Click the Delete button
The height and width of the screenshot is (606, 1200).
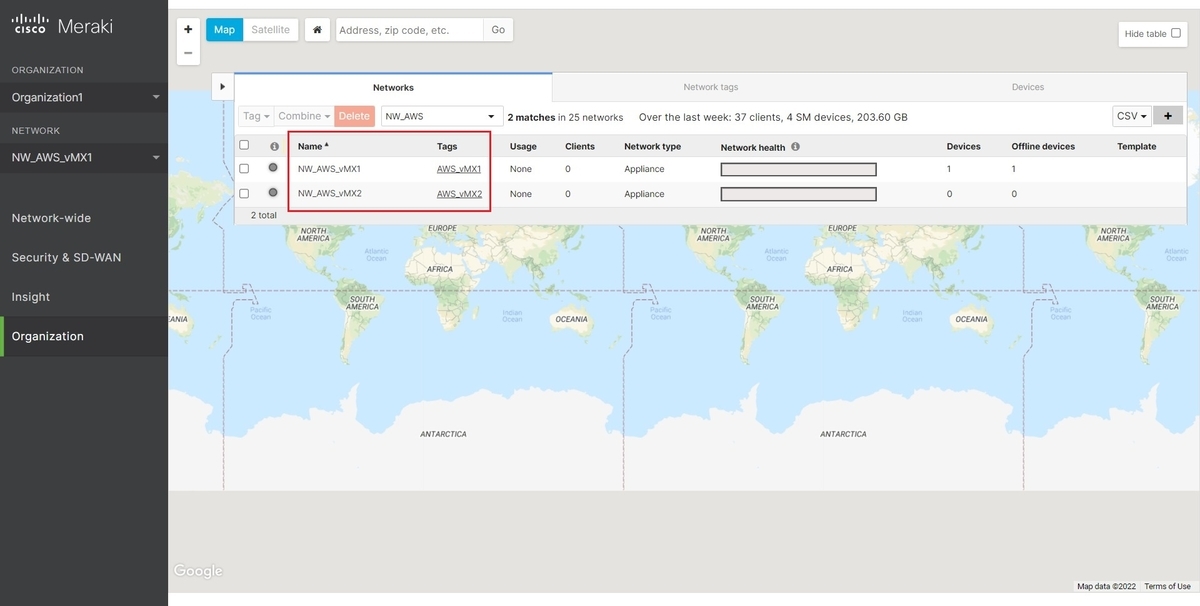coord(354,116)
